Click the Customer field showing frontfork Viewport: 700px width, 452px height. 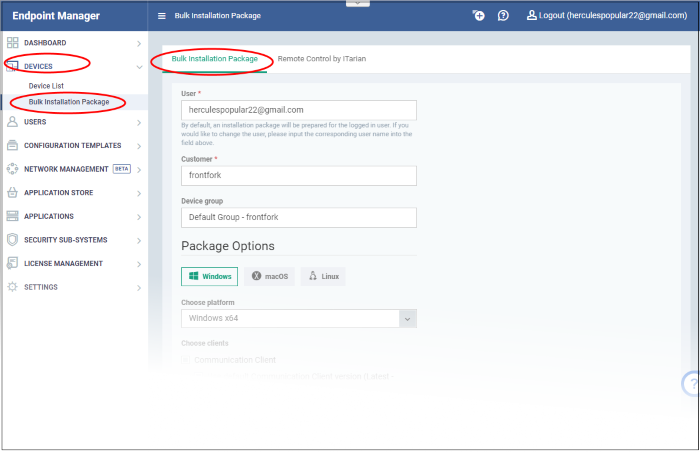pos(299,176)
